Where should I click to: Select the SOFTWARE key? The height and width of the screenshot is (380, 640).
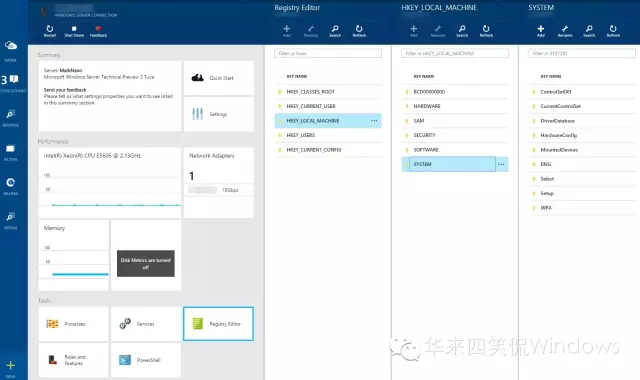pyautogui.click(x=455, y=150)
